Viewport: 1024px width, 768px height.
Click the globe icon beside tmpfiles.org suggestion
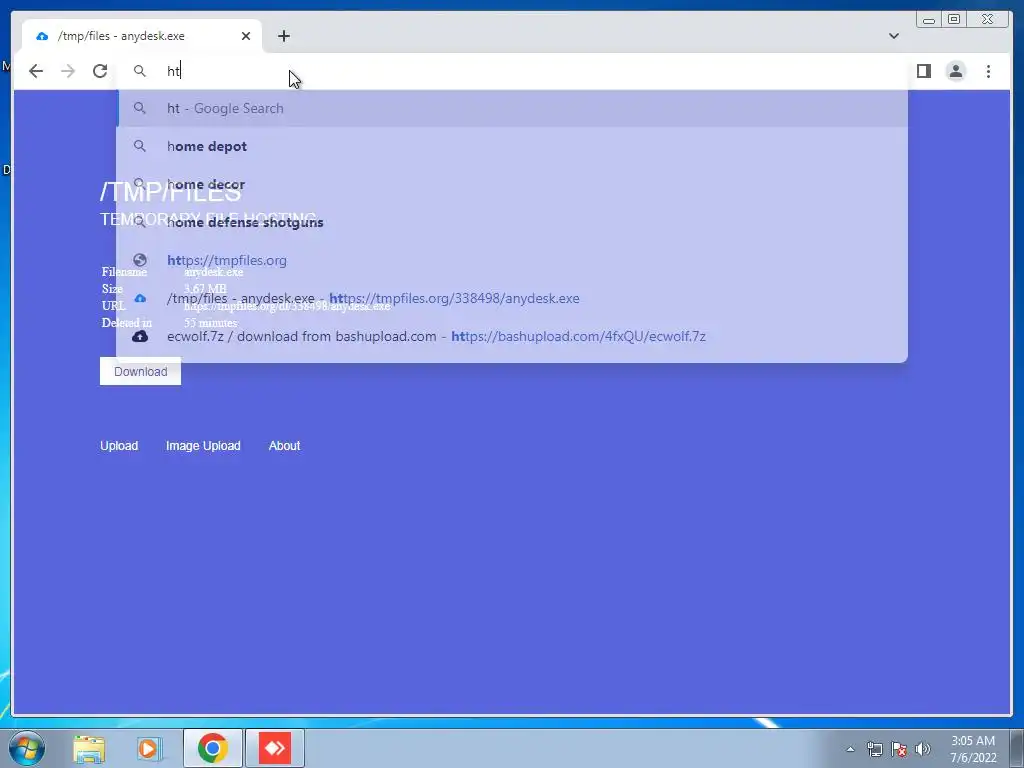(x=140, y=260)
